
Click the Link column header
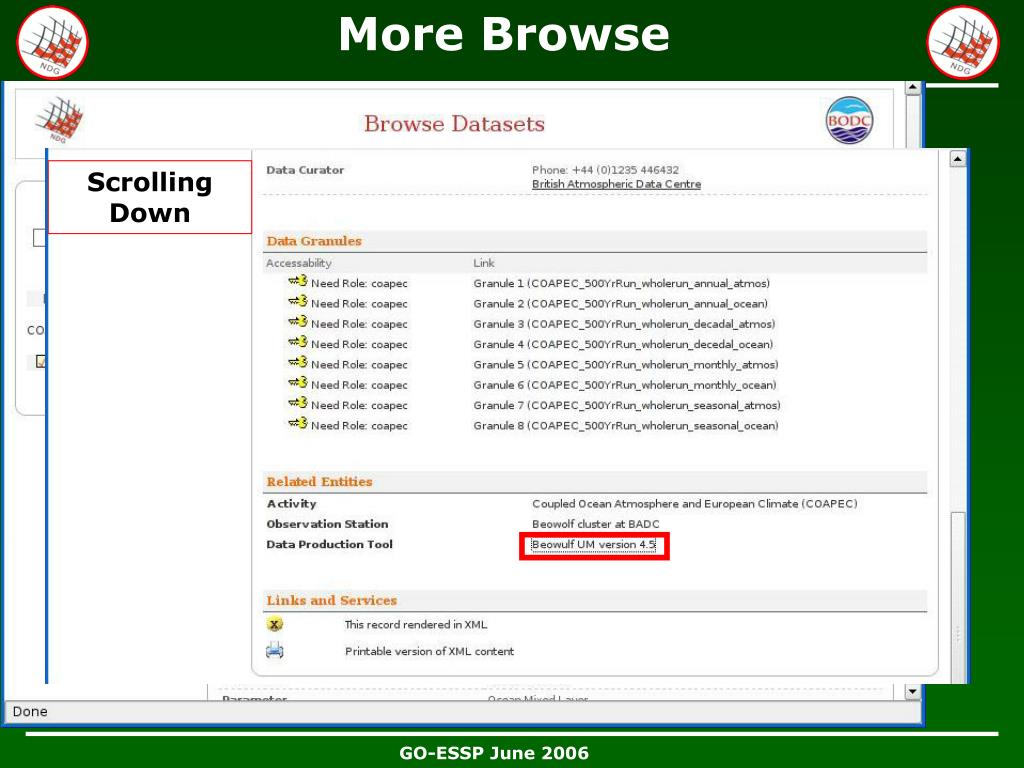484,263
